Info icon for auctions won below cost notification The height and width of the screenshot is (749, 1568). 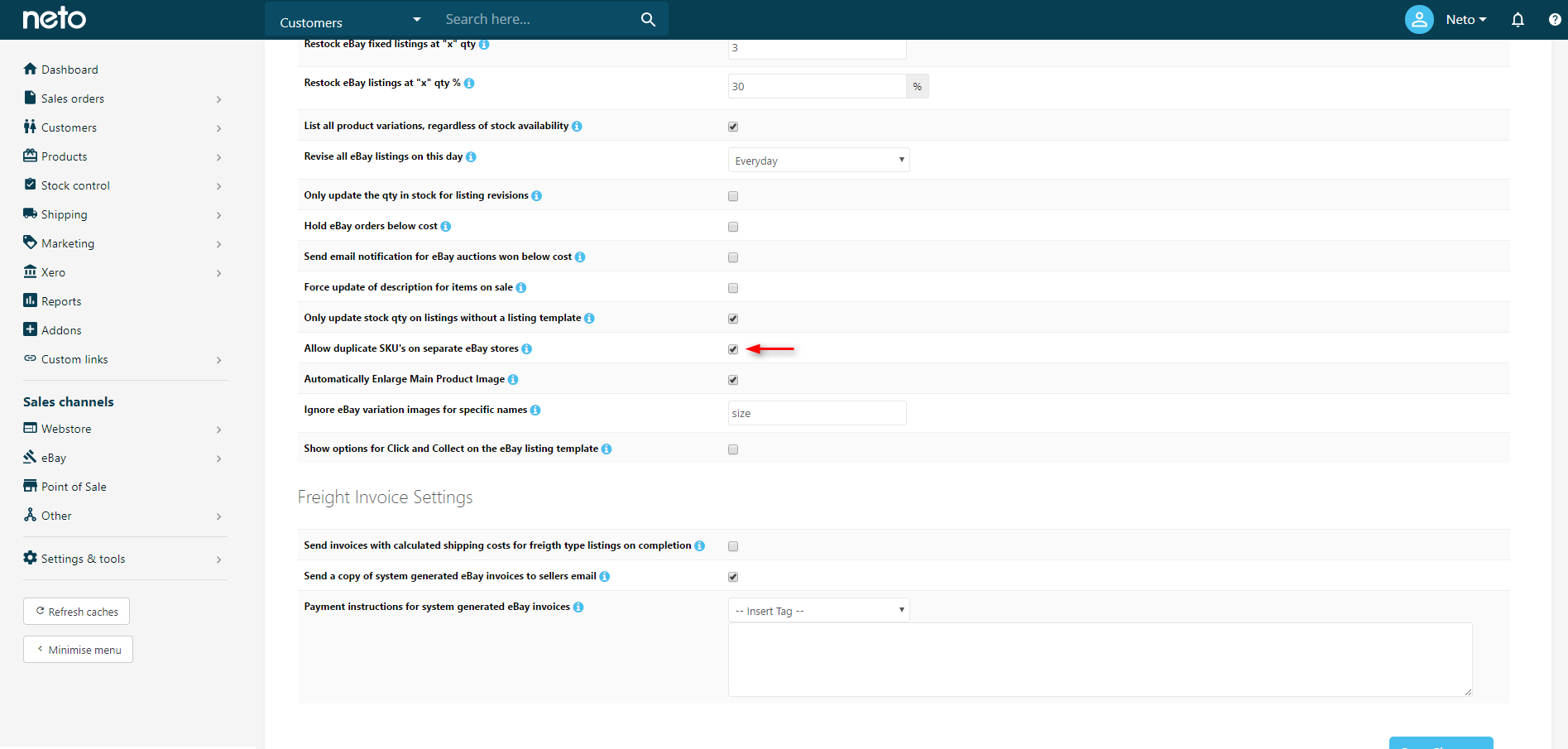[580, 257]
